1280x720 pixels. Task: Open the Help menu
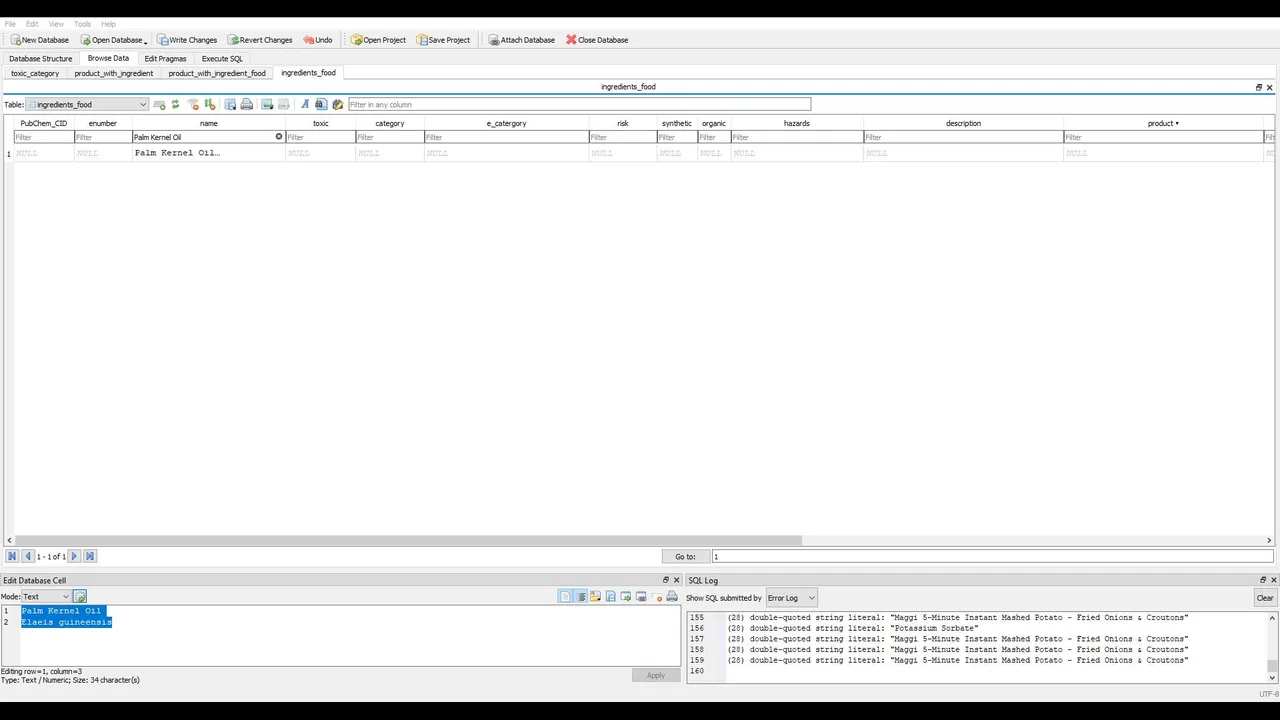click(108, 24)
